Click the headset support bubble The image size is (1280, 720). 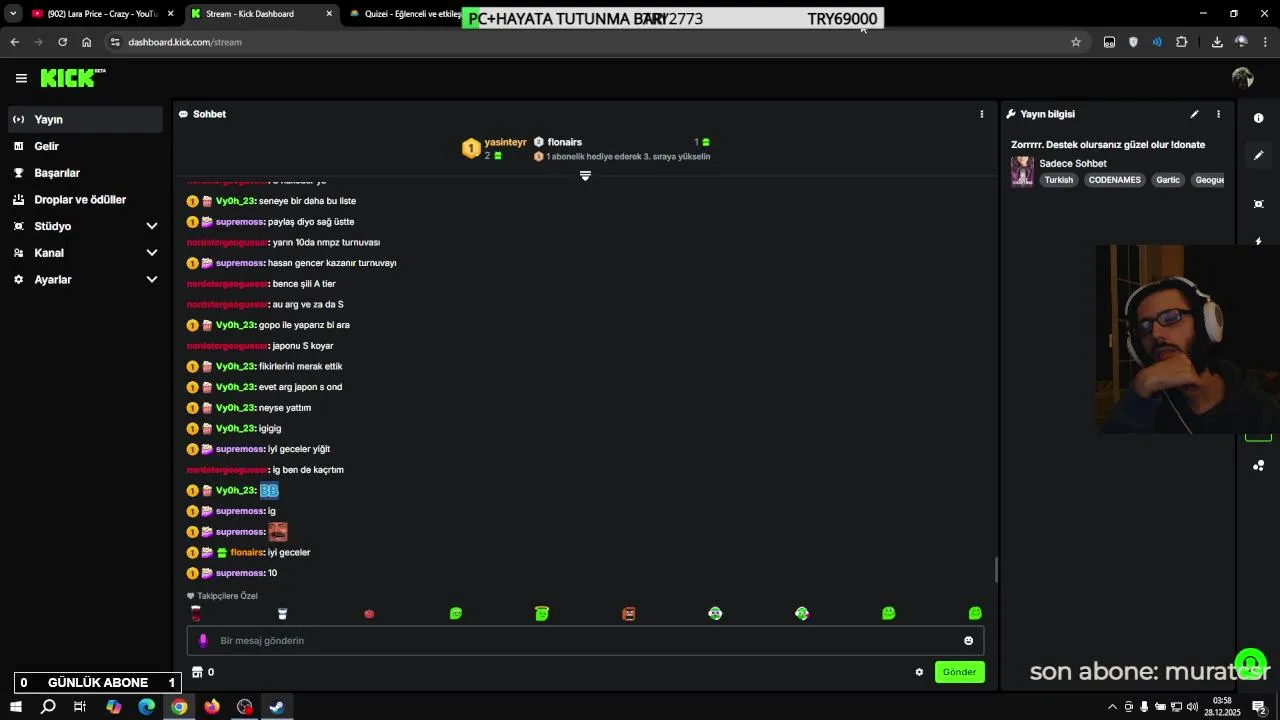1250,662
